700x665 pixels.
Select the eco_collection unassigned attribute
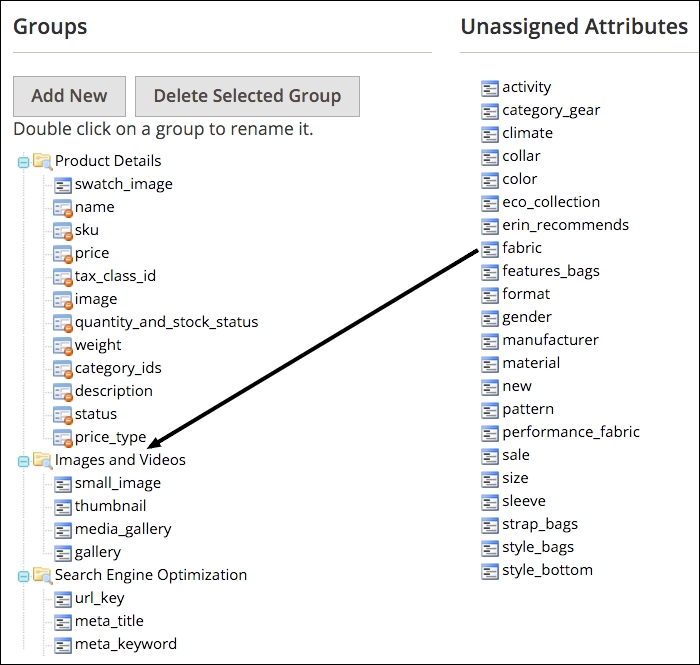[x=551, y=202]
